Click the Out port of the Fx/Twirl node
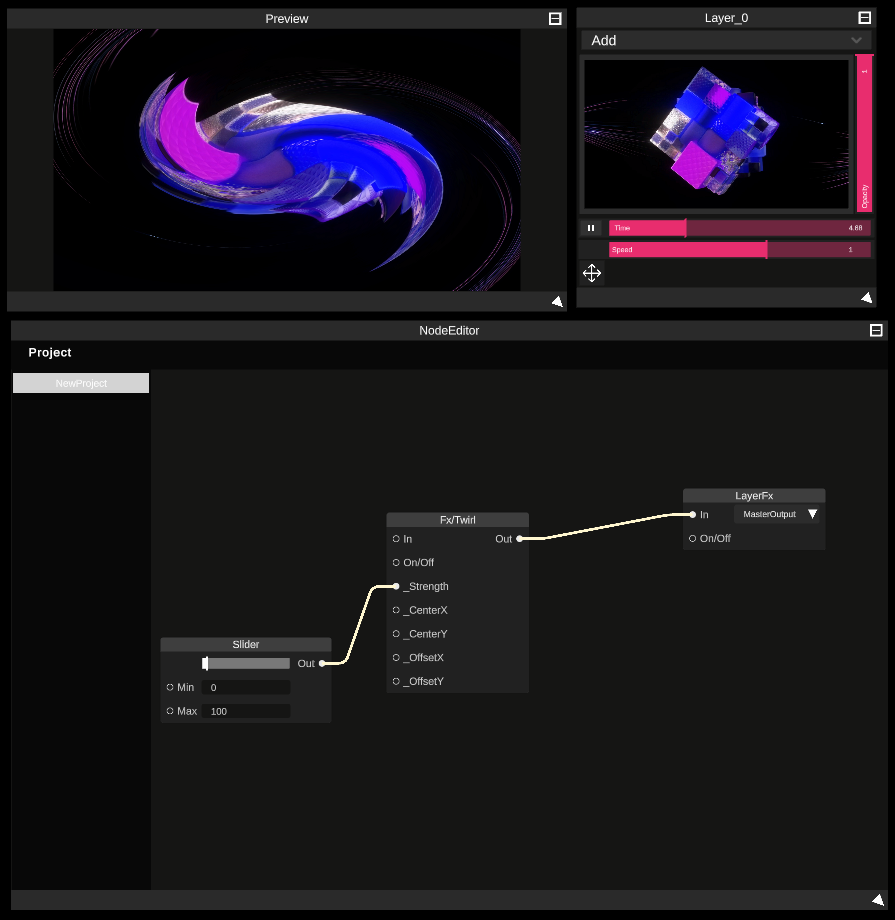895x920 pixels. 519,538
